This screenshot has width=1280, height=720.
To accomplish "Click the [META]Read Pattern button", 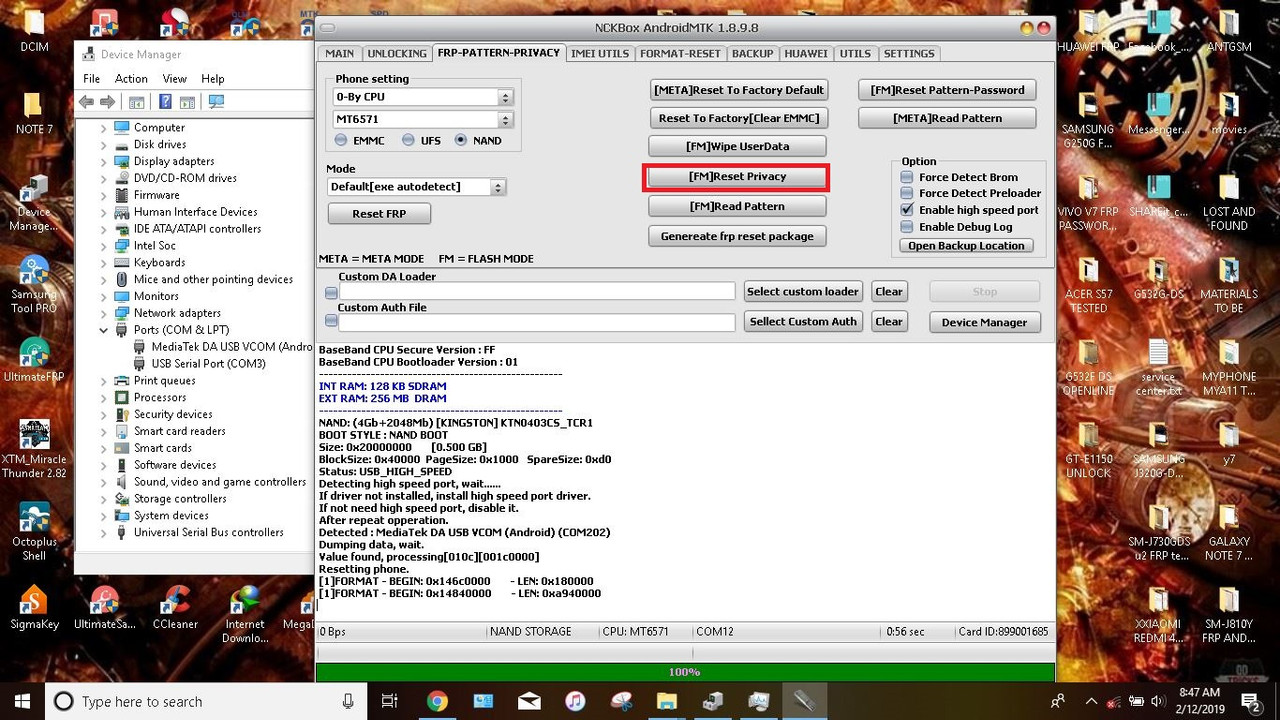I will pos(947,118).
